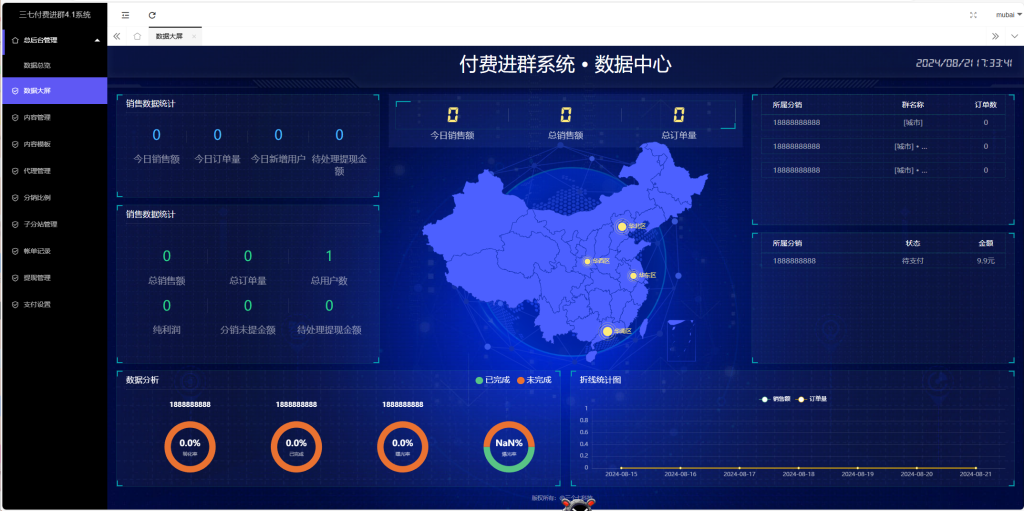Open the mubai user dropdown

click(1008, 15)
